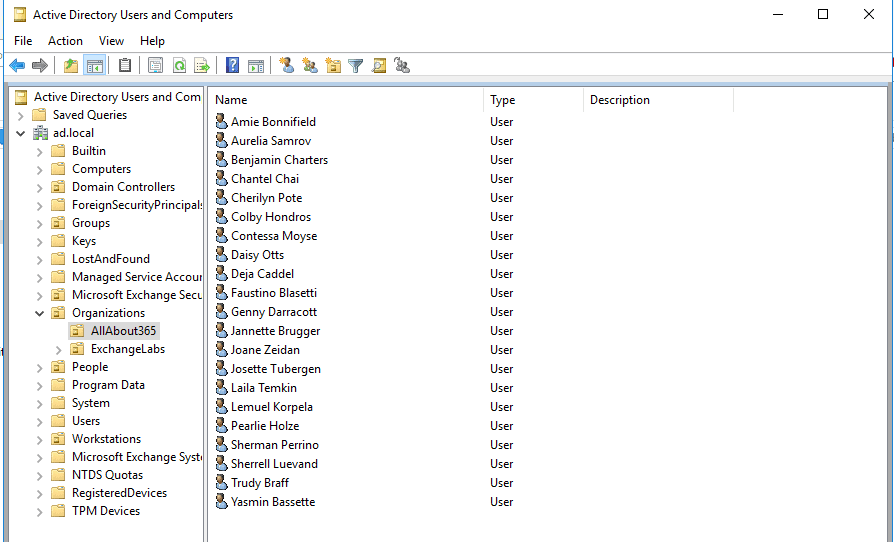Select user Pearlie Holze

pyautogui.click(x=265, y=426)
